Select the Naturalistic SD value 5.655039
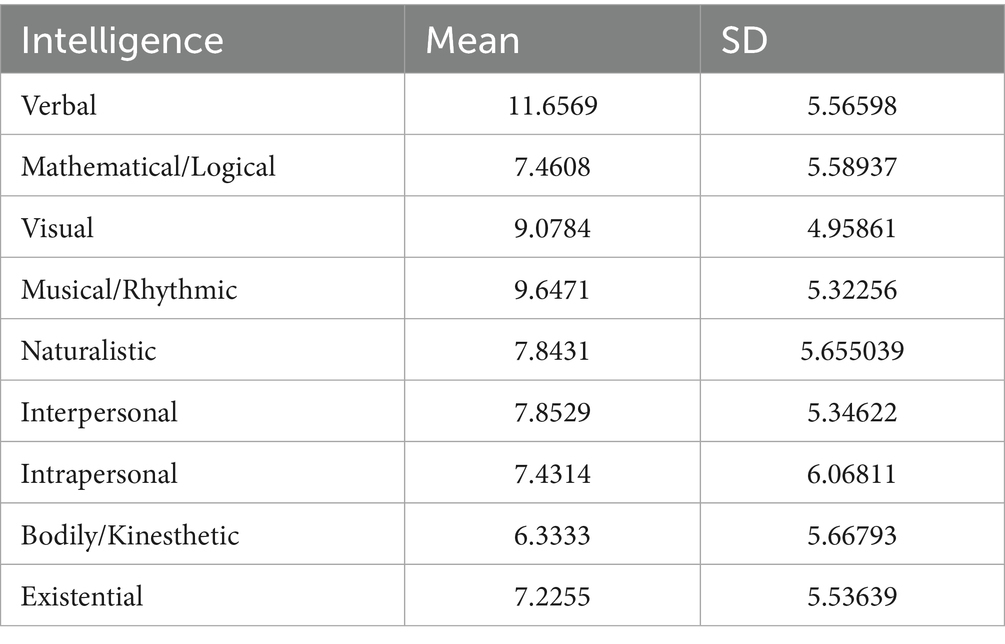The width and height of the screenshot is (1005, 644). tap(852, 351)
